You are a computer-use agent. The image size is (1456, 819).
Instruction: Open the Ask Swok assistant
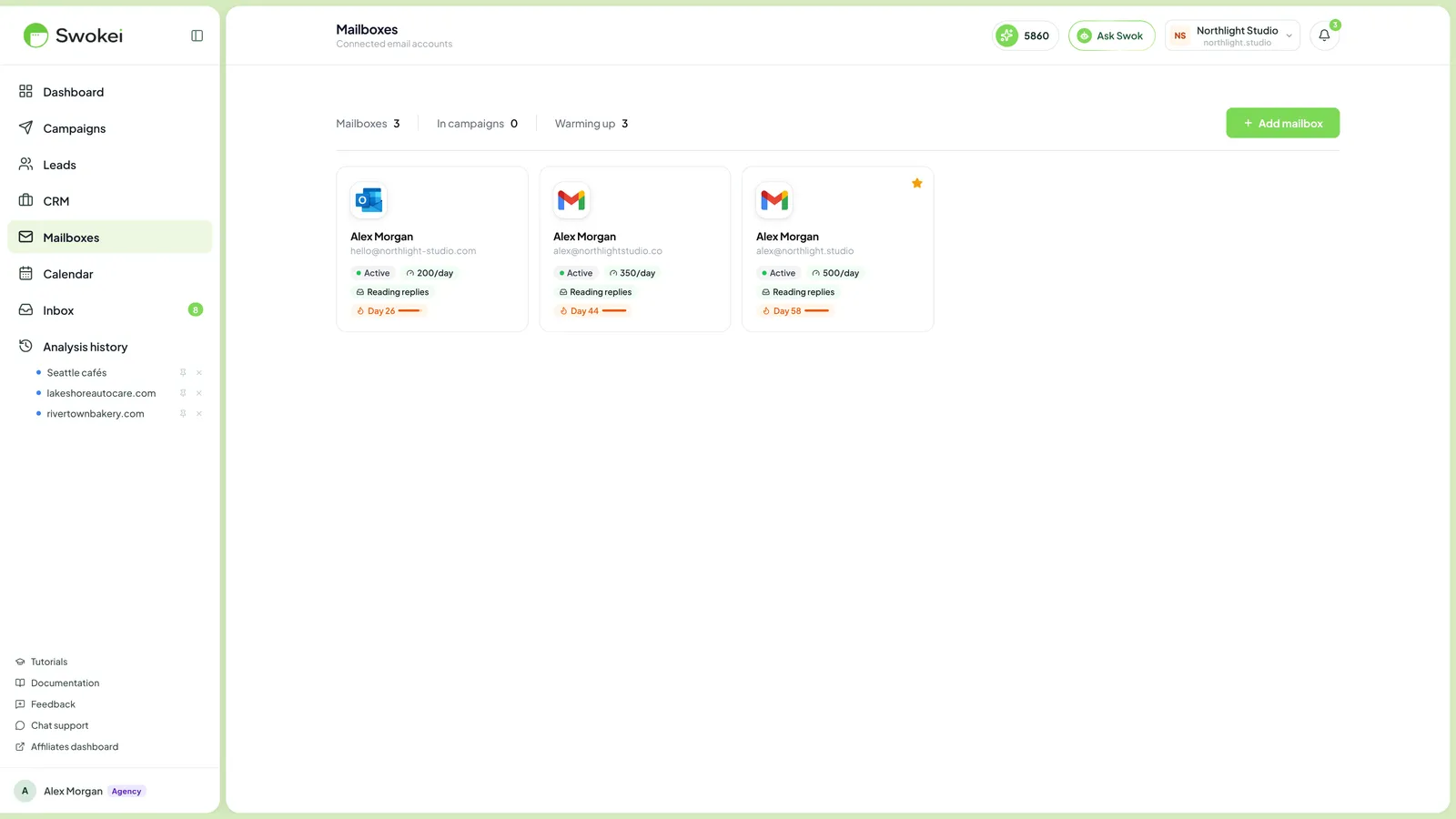pos(1111,35)
